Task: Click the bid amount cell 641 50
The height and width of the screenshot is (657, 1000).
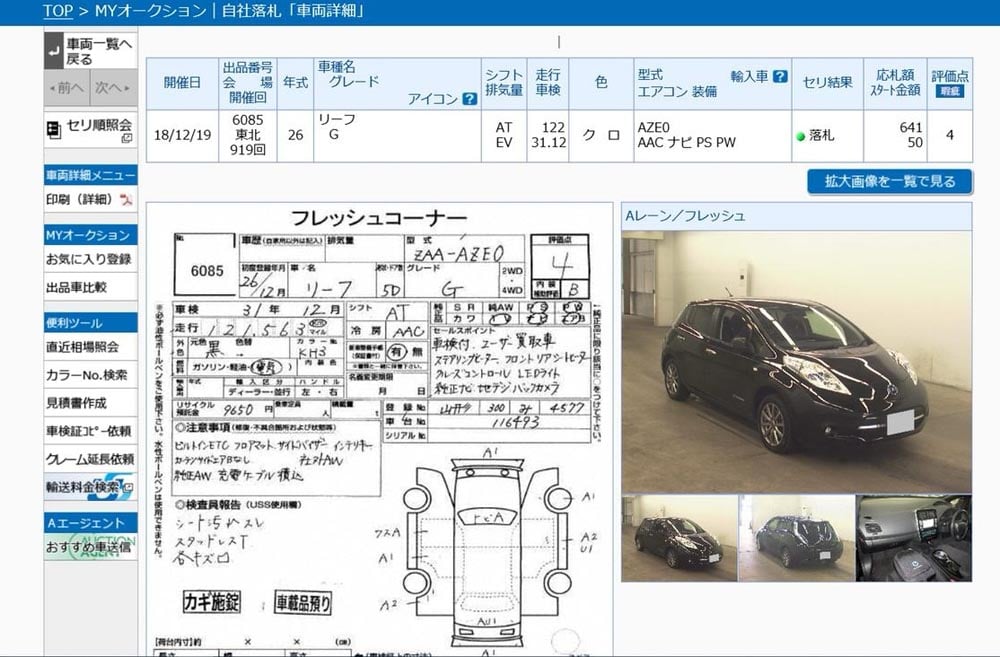Action: 895,136
